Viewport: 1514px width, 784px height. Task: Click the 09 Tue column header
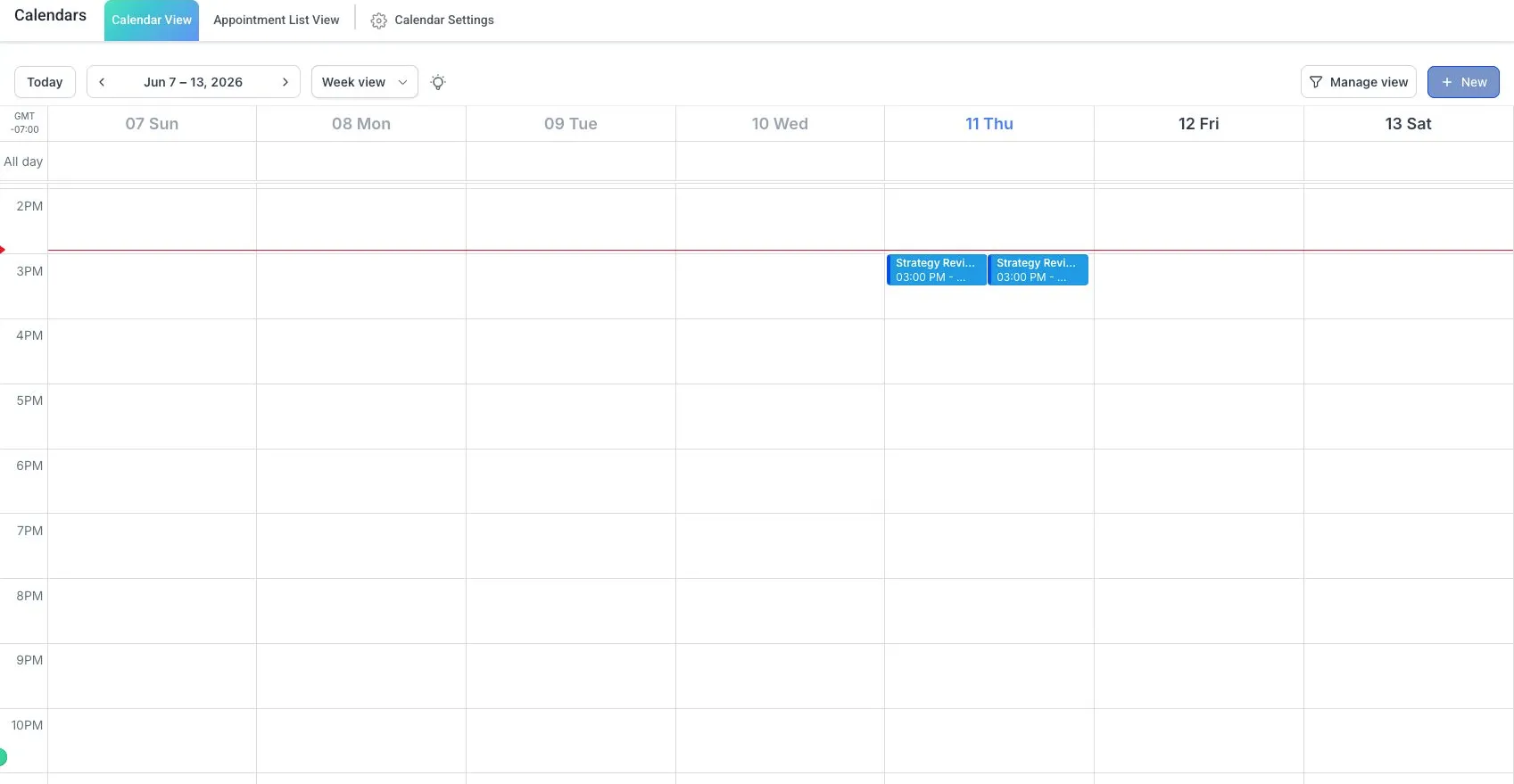571,124
